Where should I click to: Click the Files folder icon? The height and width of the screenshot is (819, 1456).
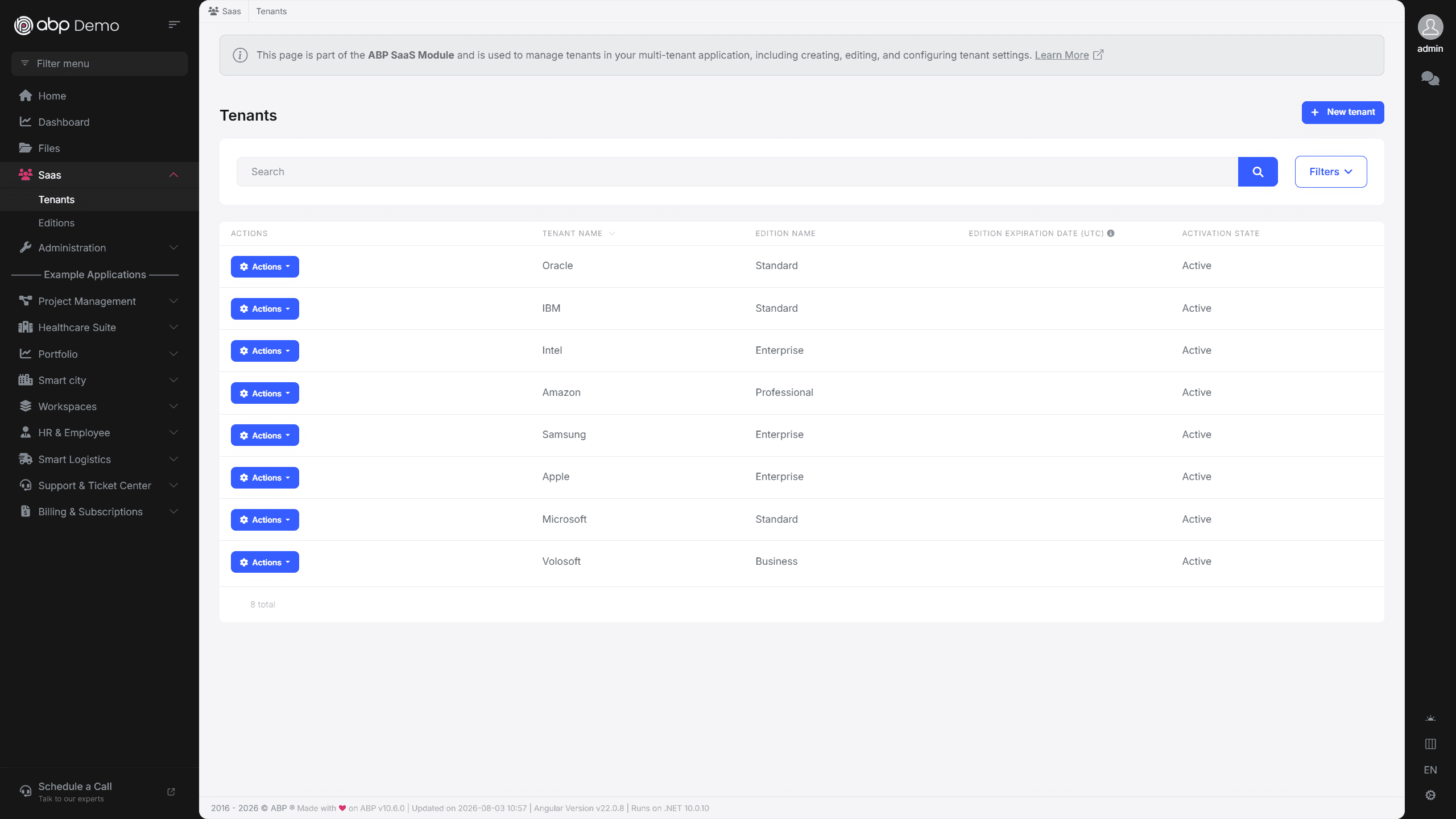click(26, 148)
